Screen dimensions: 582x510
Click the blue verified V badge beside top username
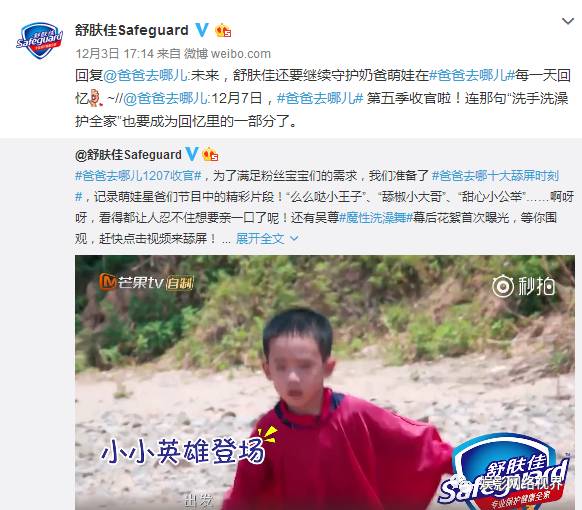point(202,30)
